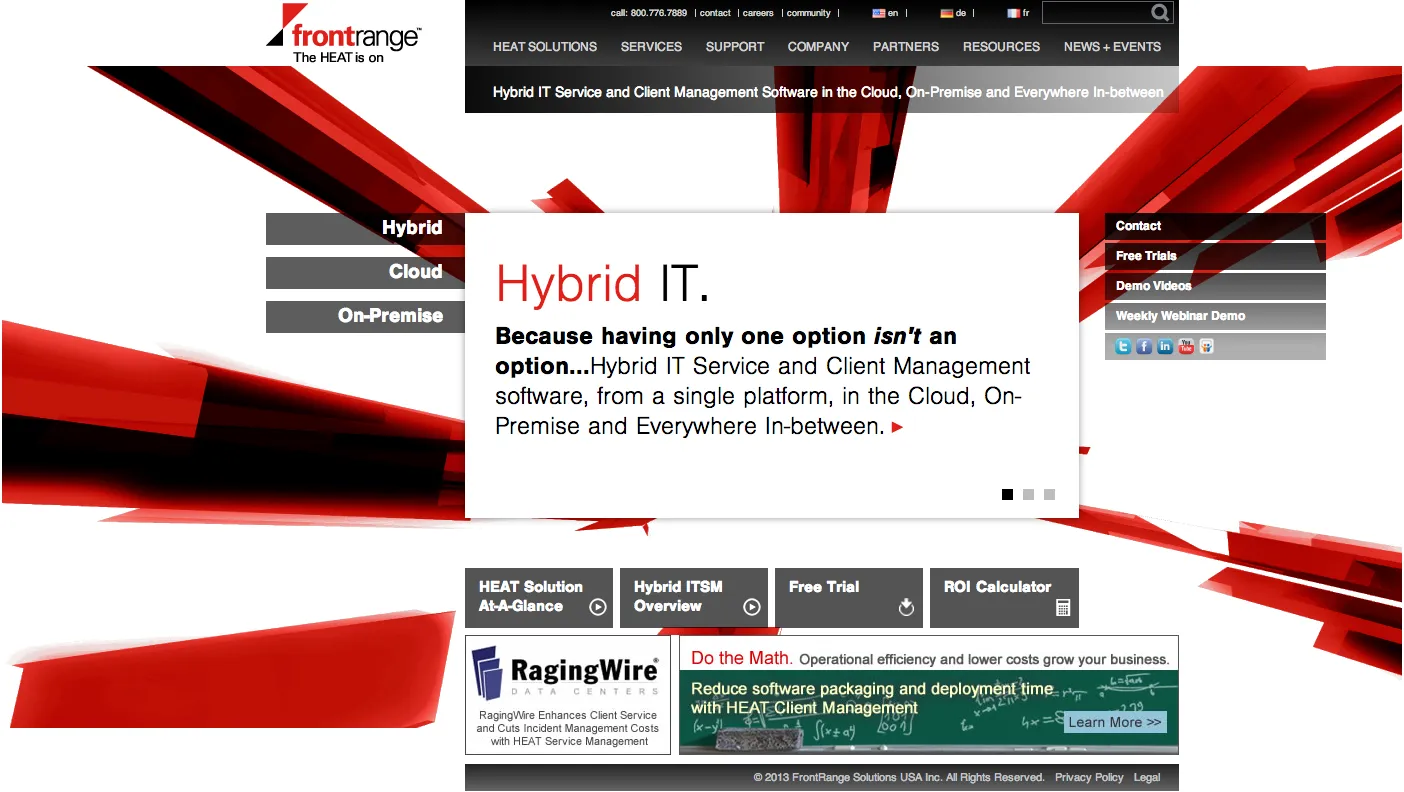Image resolution: width=1404 pixels, height=792 pixels.
Task: Open the Demo Videos sidebar button
Action: (x=1215, y=286)
